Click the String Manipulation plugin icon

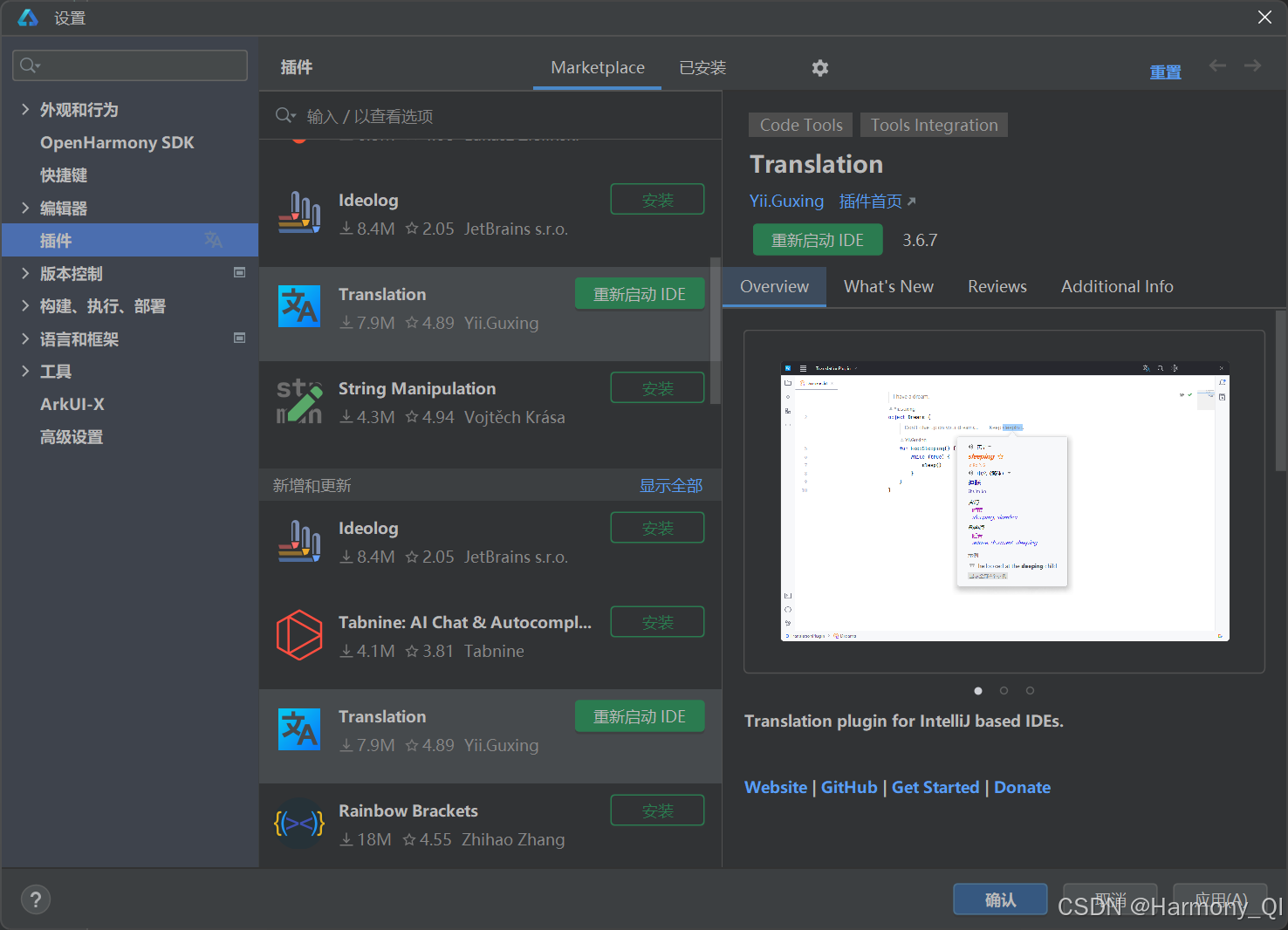point(299,401)
